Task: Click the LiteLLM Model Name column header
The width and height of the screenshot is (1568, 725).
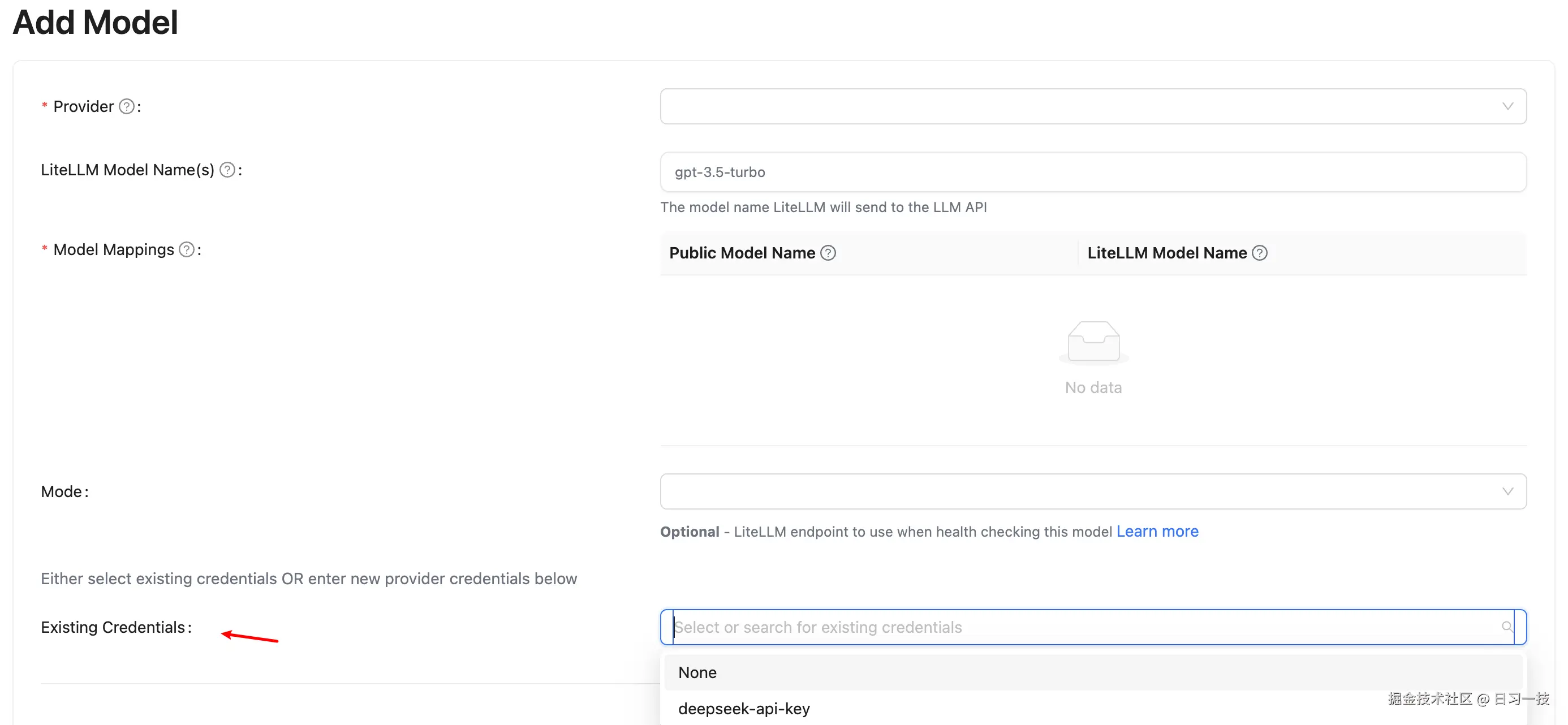Action: pyautogui.click(x=1167, y=252)
